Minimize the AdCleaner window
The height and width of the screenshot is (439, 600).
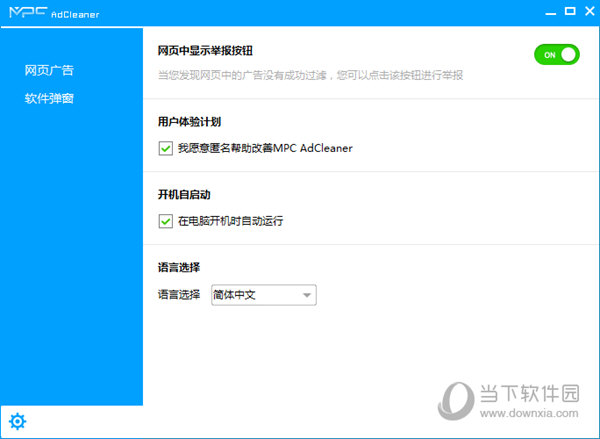click(550, 12)
